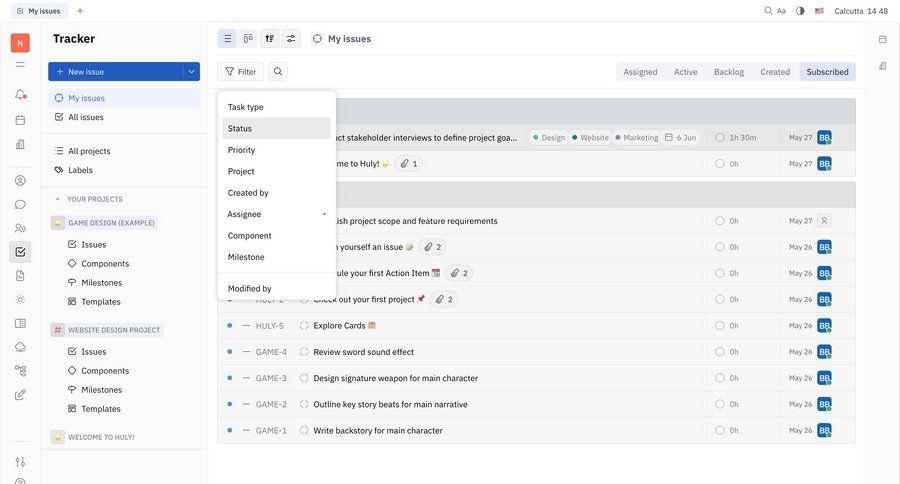Click the 6 Jun due date chip
Viewport: 900px width, 484px height.
[681, 138]
